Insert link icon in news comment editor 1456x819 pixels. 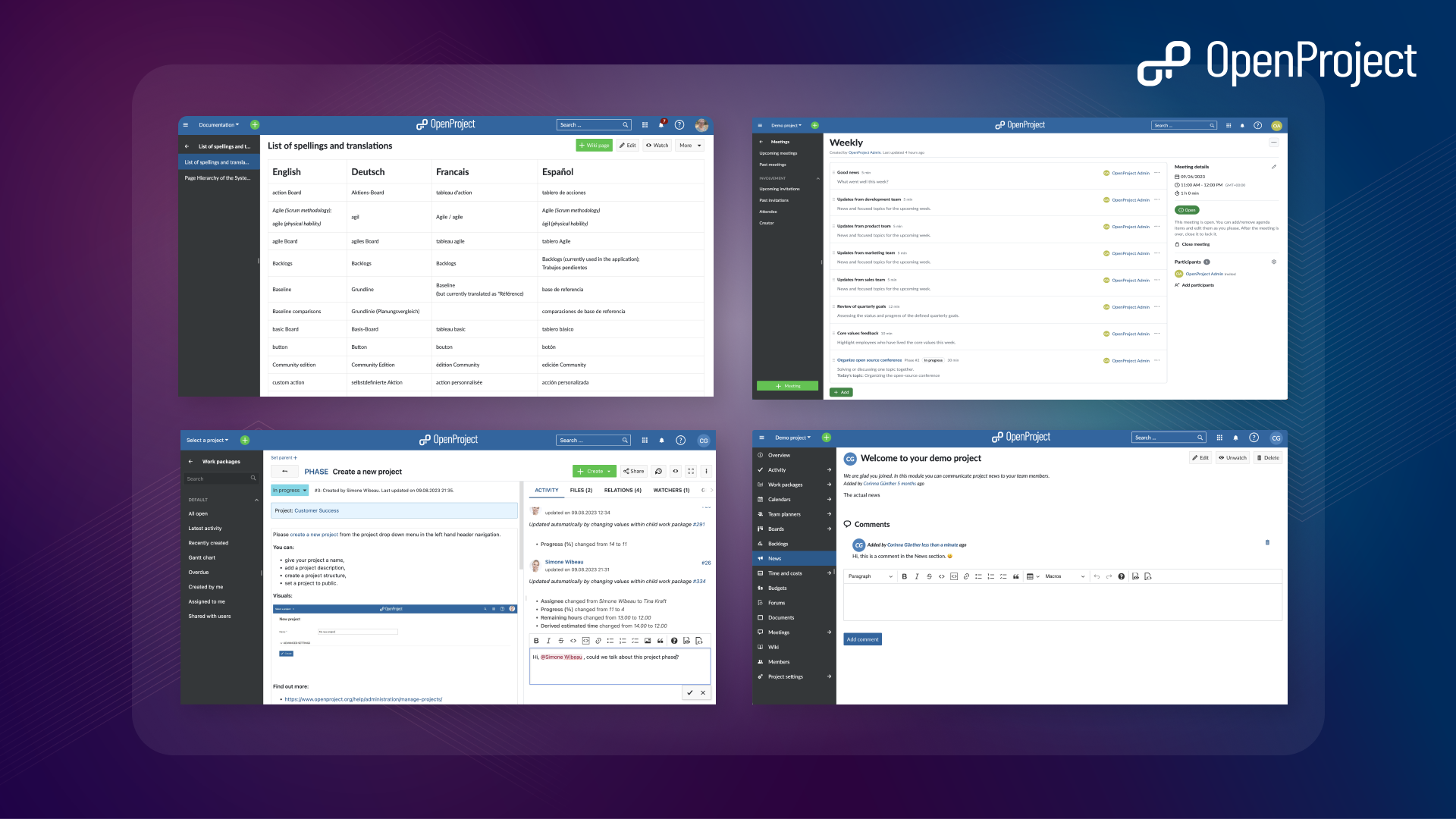pyautogui.click(x=966, y=576)
